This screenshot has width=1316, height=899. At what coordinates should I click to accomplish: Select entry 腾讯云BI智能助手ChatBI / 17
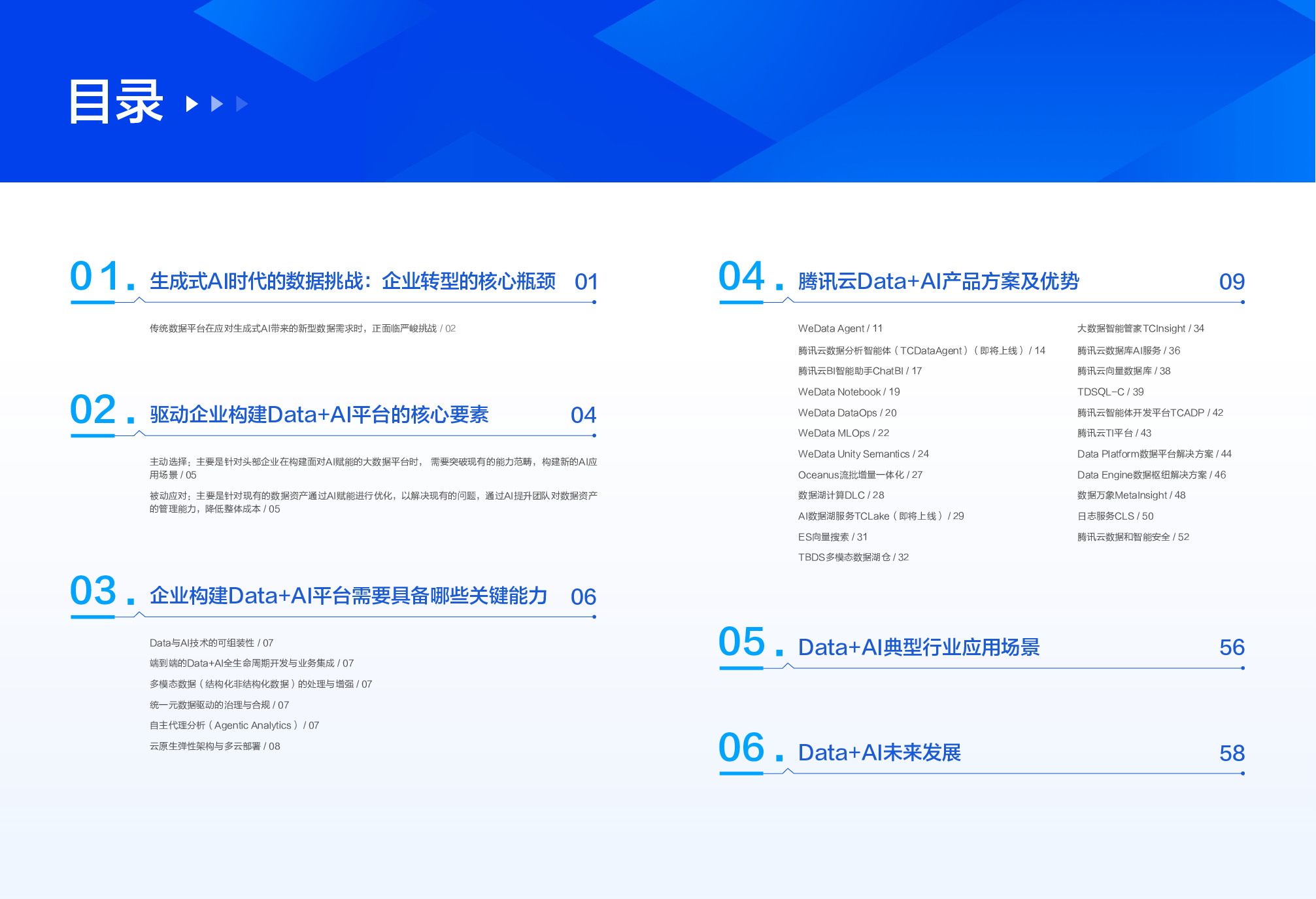(x=860, y=371)
